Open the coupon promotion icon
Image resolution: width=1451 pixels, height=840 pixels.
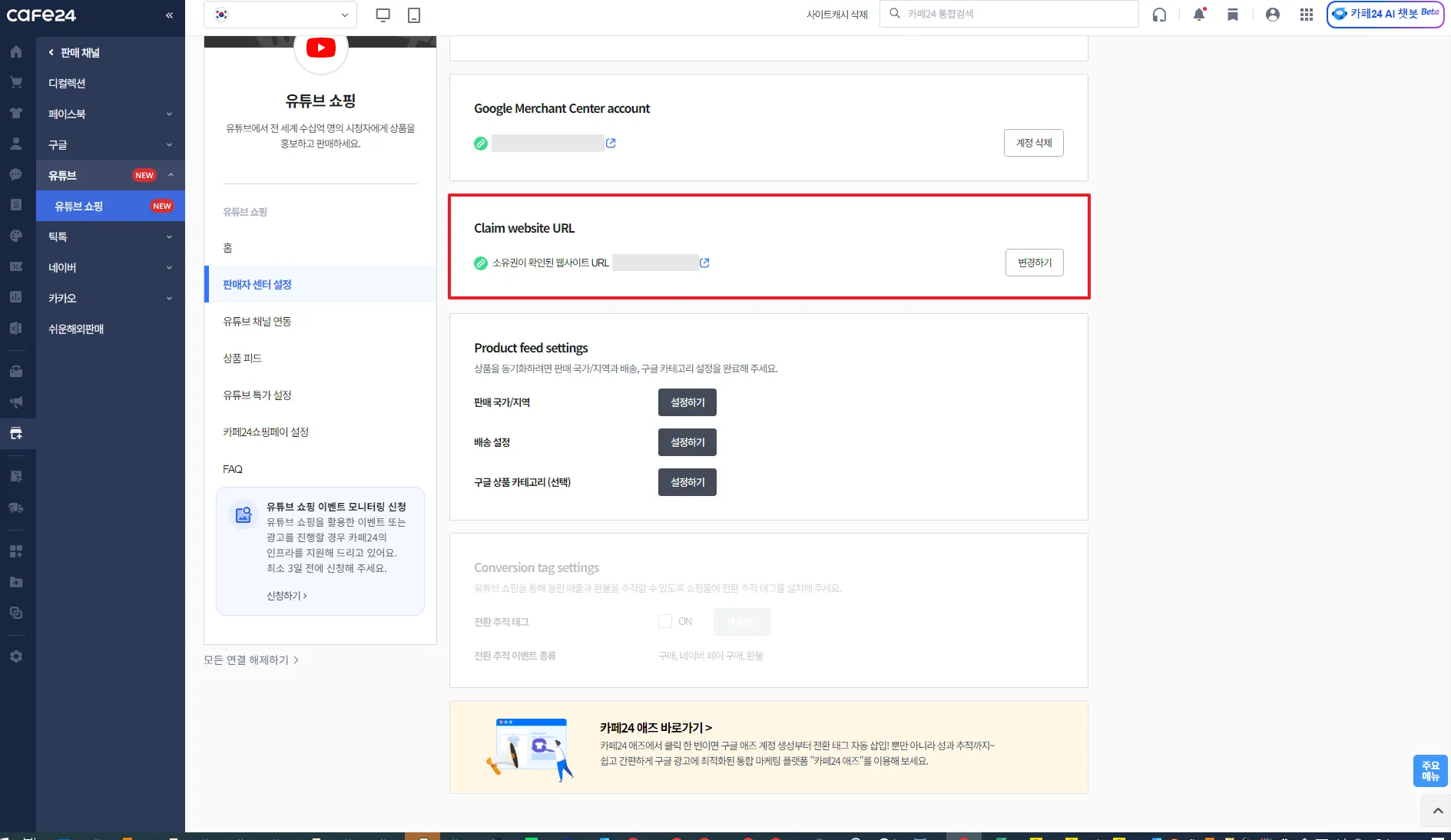point(16,266)
